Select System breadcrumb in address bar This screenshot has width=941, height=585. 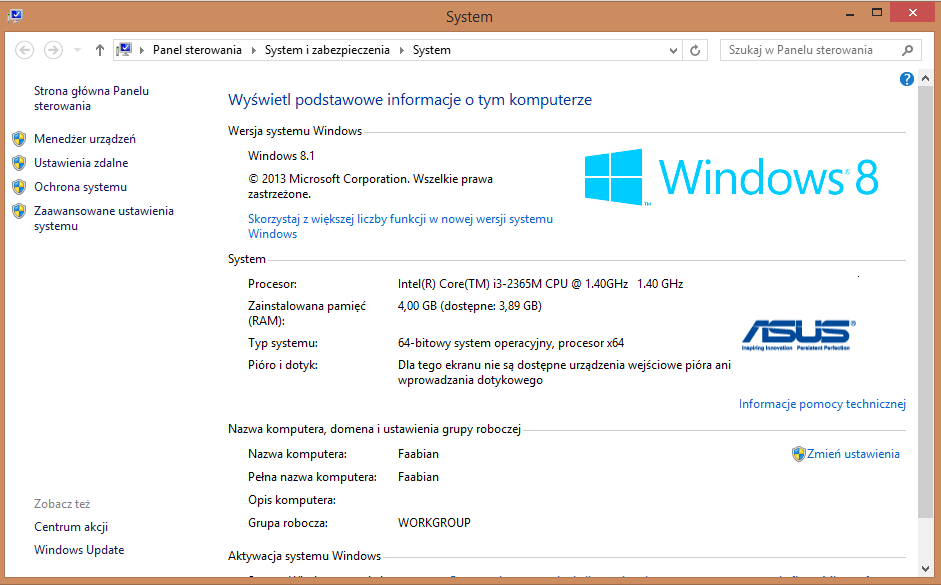pos(431,50)
